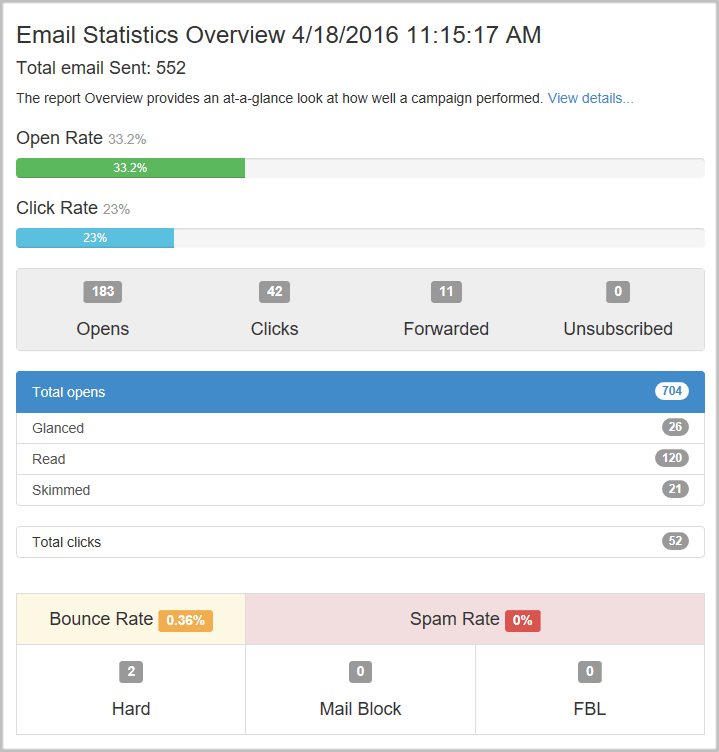Click the Spam Rate heading
The width and height of the screenshot is (719, 752).
(455, 619)
